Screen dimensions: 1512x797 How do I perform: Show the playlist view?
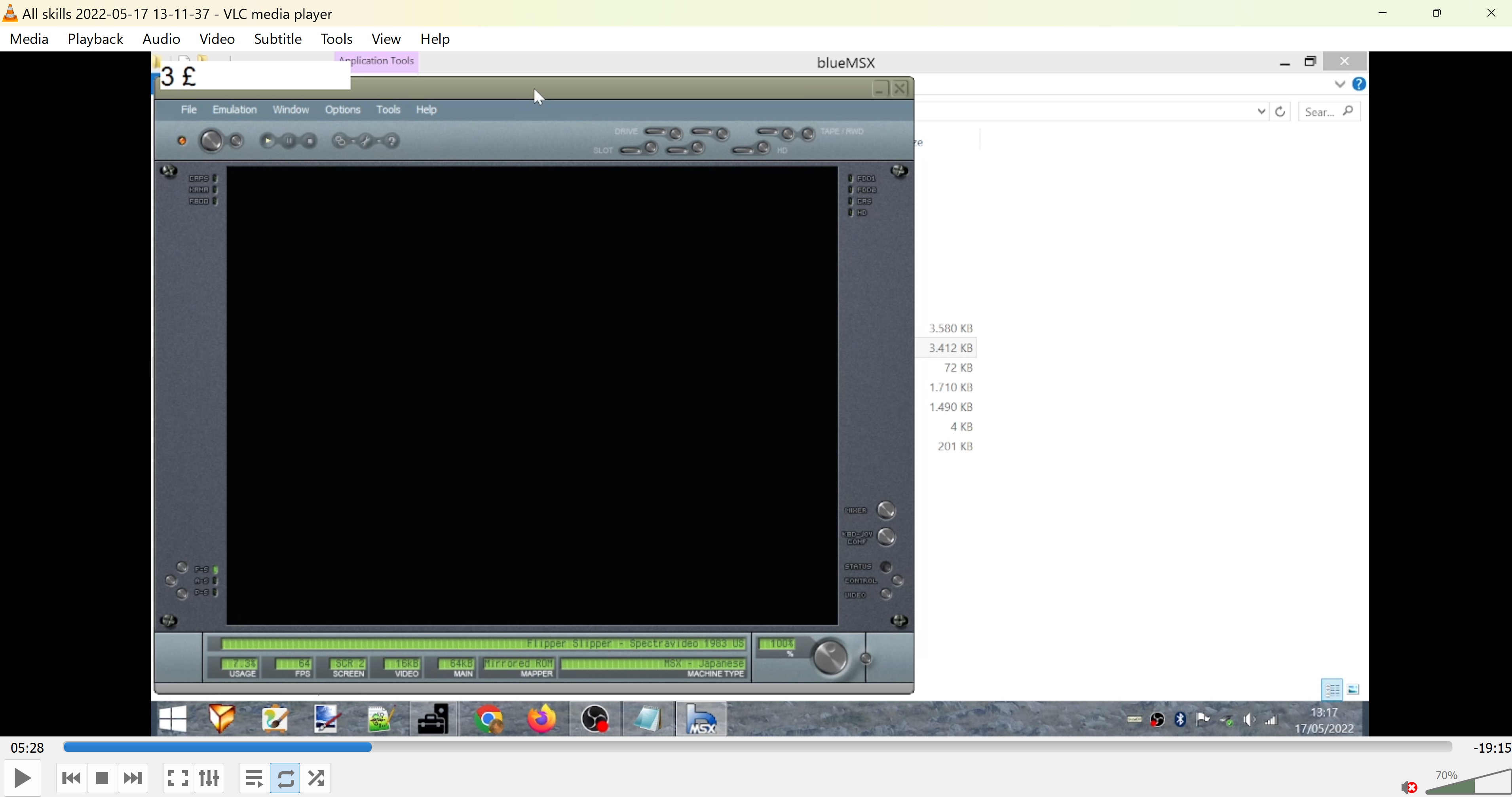click(x=254, y=778)
